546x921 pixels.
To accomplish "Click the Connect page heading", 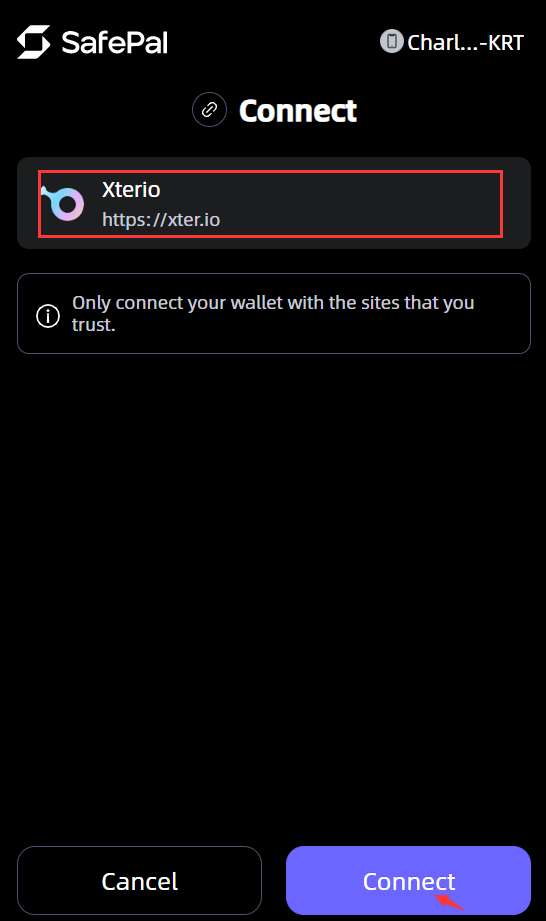I will point(298,110).
